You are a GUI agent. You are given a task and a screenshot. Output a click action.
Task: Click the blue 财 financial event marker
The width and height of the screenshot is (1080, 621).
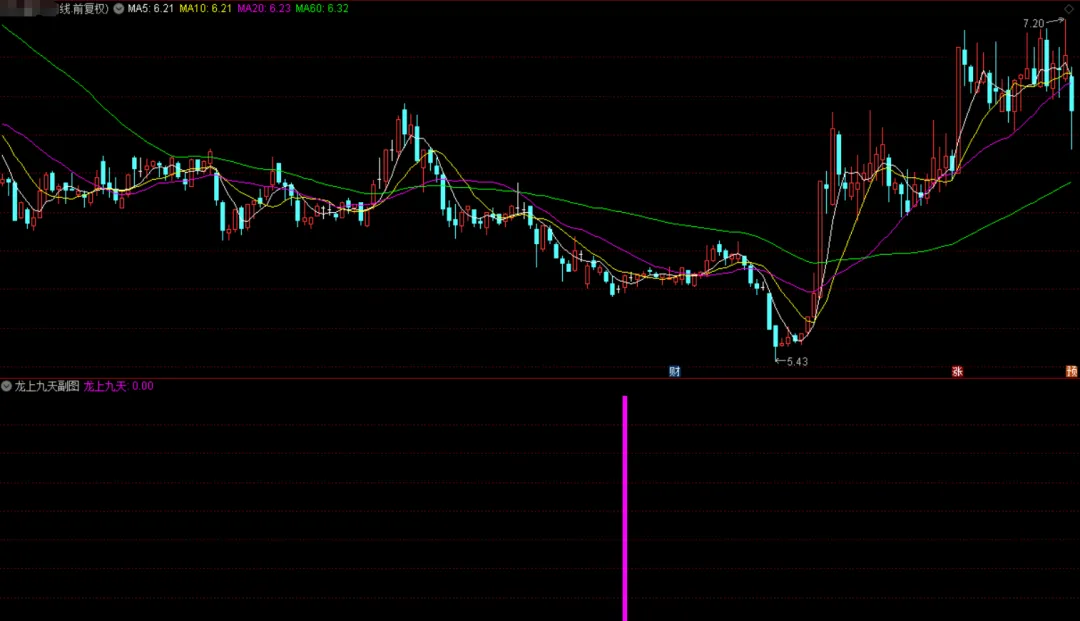[x=674, y=372]
